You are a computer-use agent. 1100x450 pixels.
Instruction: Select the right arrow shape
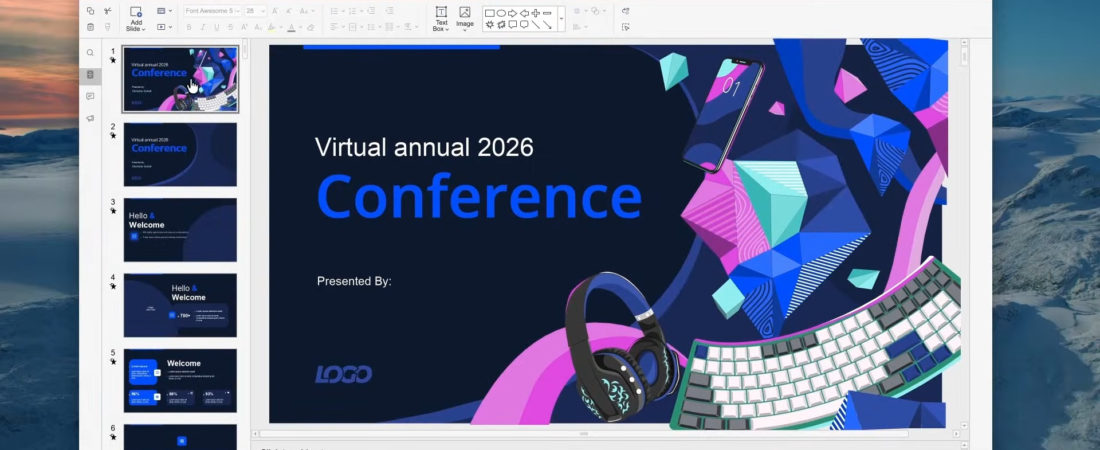click(x=513, y=13)
